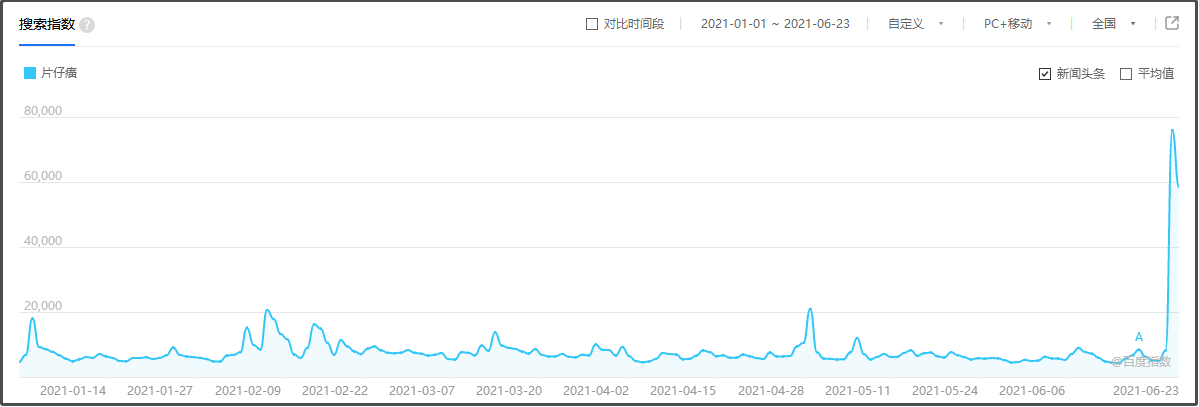Click the 2021-05-24 axis date label
The image size is (1199, 407).
tap(944, 390)
